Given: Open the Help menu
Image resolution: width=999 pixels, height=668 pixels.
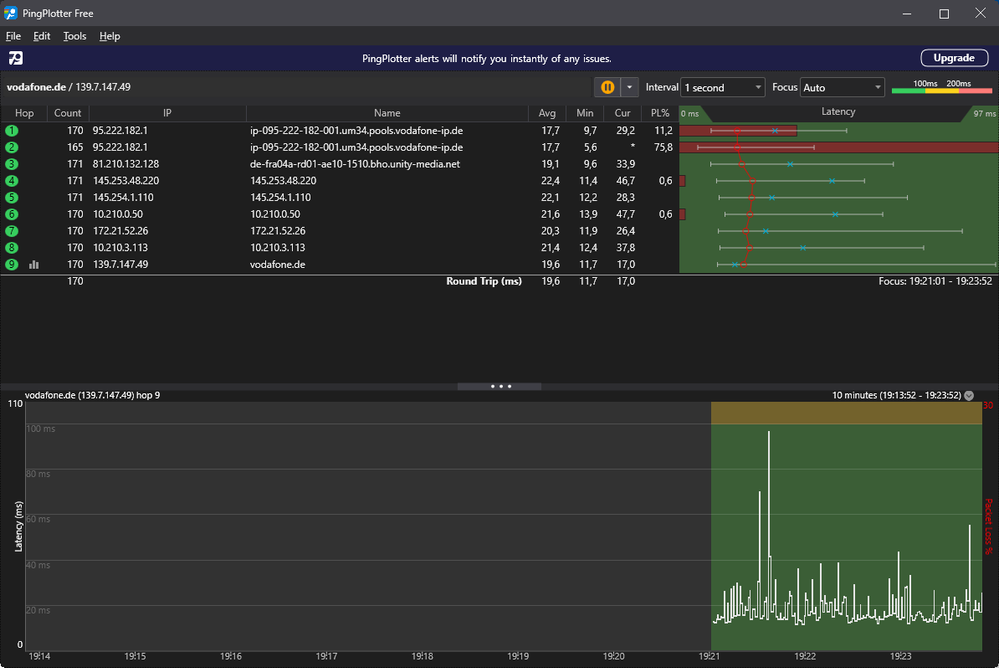Looking at the screenshot, I should (110, 36).
